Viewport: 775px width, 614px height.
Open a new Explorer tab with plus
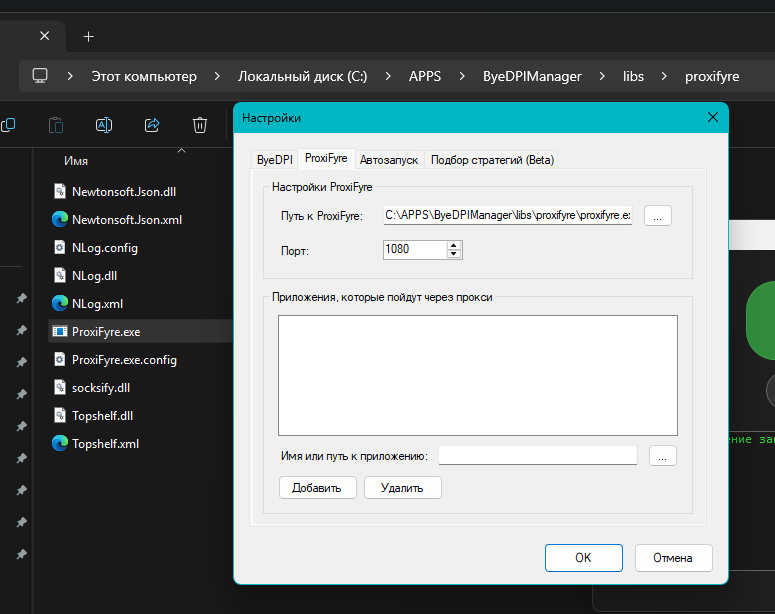click(88, 36)
